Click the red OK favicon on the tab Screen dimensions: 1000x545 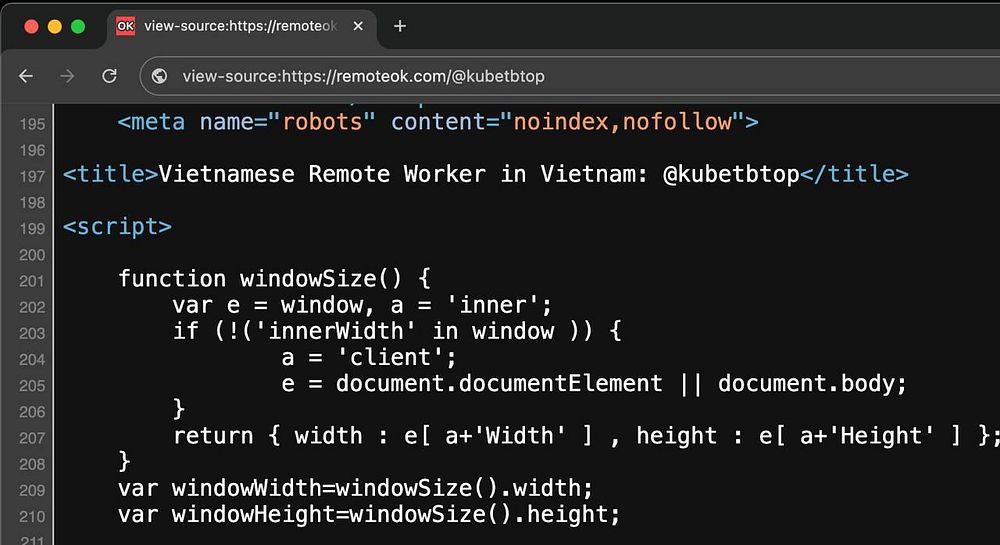pos(125,26)
